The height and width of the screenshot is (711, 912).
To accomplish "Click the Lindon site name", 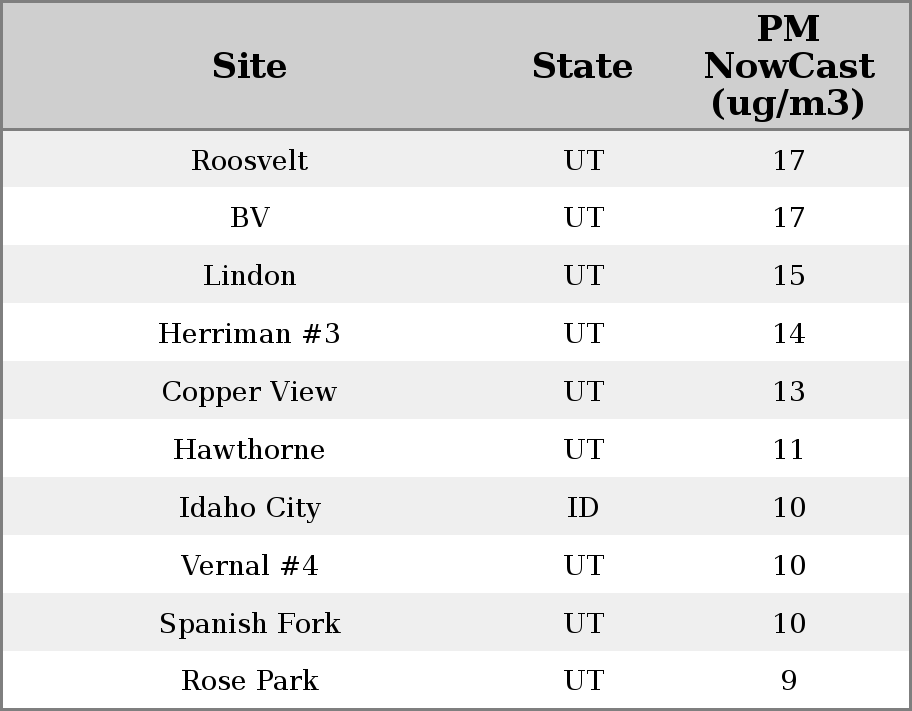I will click(249, 276).
